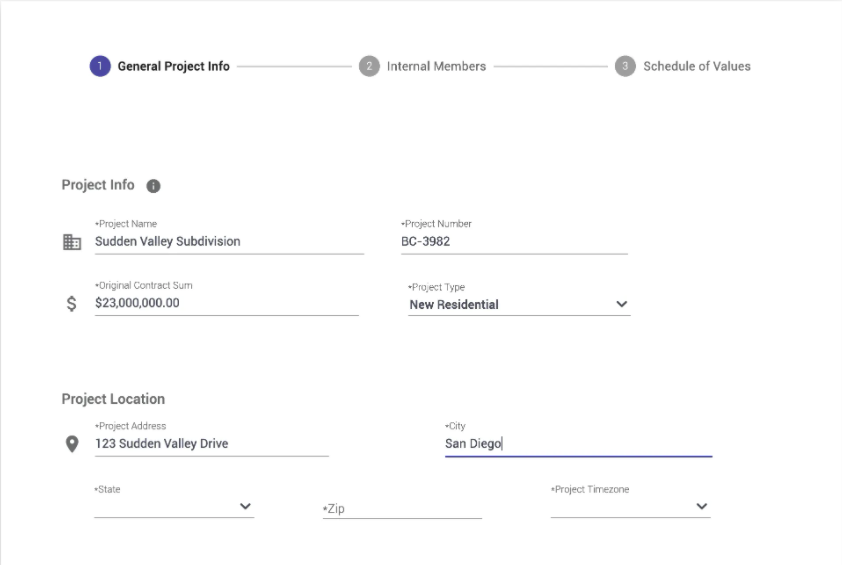Click the building icon beside Project Name
842x565 pixels.
[72, 242]
